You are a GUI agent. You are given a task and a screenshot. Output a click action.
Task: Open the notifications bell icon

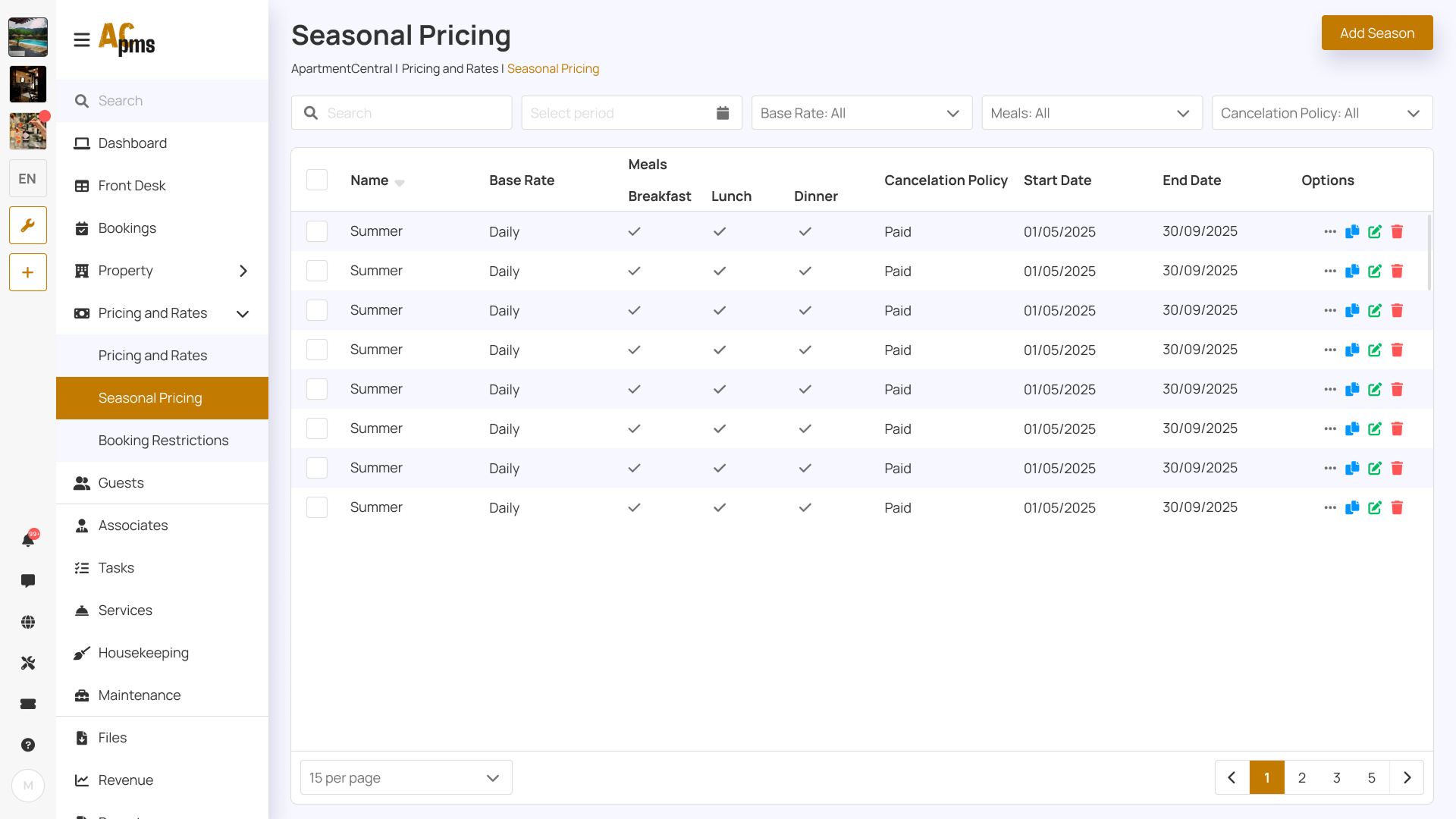click(x=28, y=540)
